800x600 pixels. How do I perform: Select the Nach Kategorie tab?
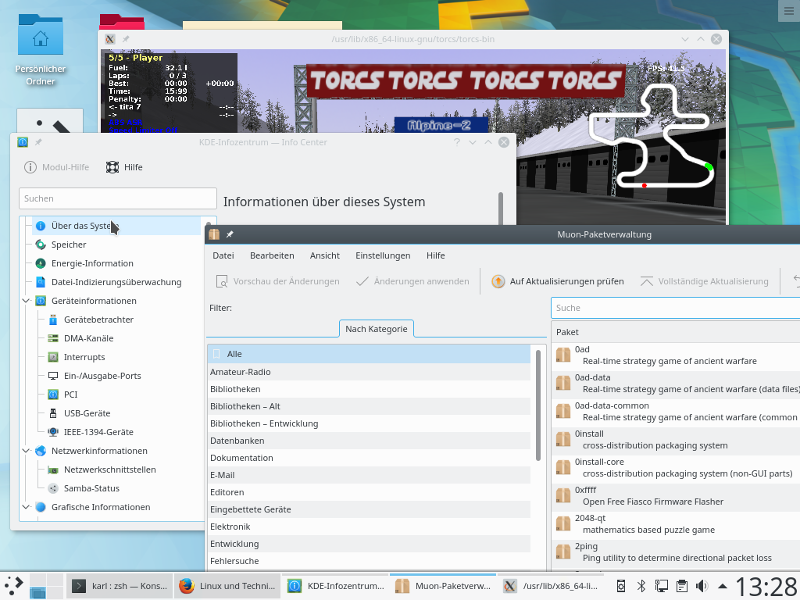376,329
